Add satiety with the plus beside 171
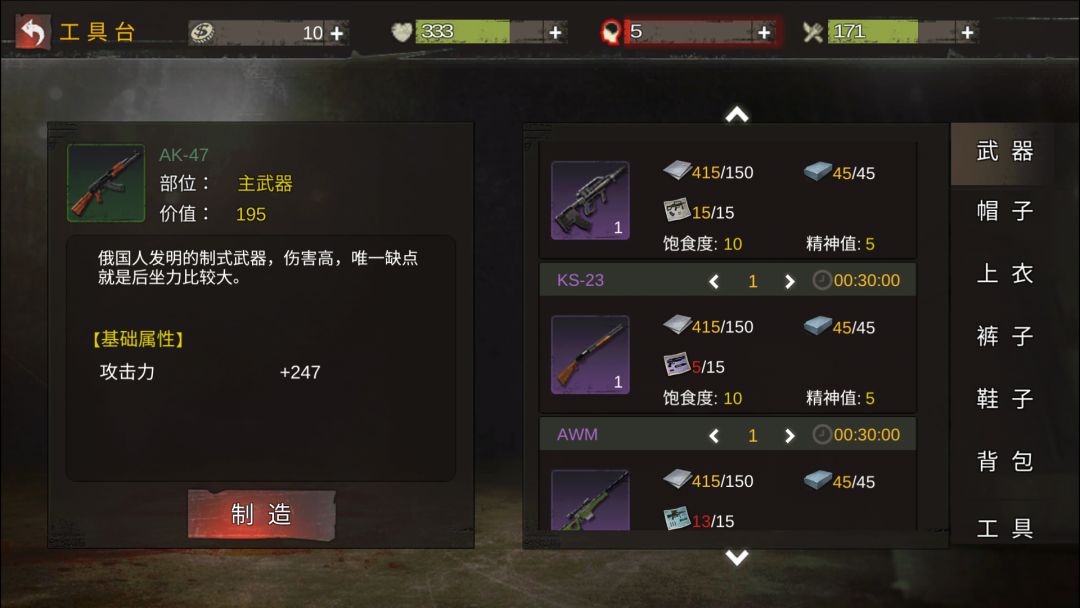The width and height of the screenshot is (1080, 608). (967, 32)
